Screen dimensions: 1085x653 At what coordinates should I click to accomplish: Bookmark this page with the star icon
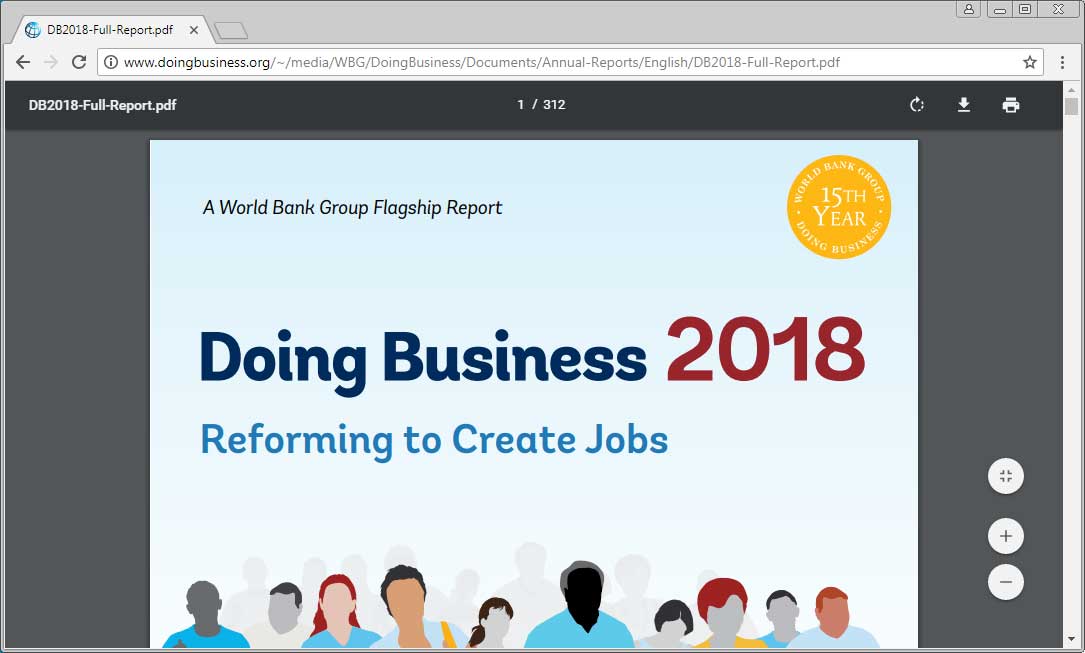tap(1030, 62)
